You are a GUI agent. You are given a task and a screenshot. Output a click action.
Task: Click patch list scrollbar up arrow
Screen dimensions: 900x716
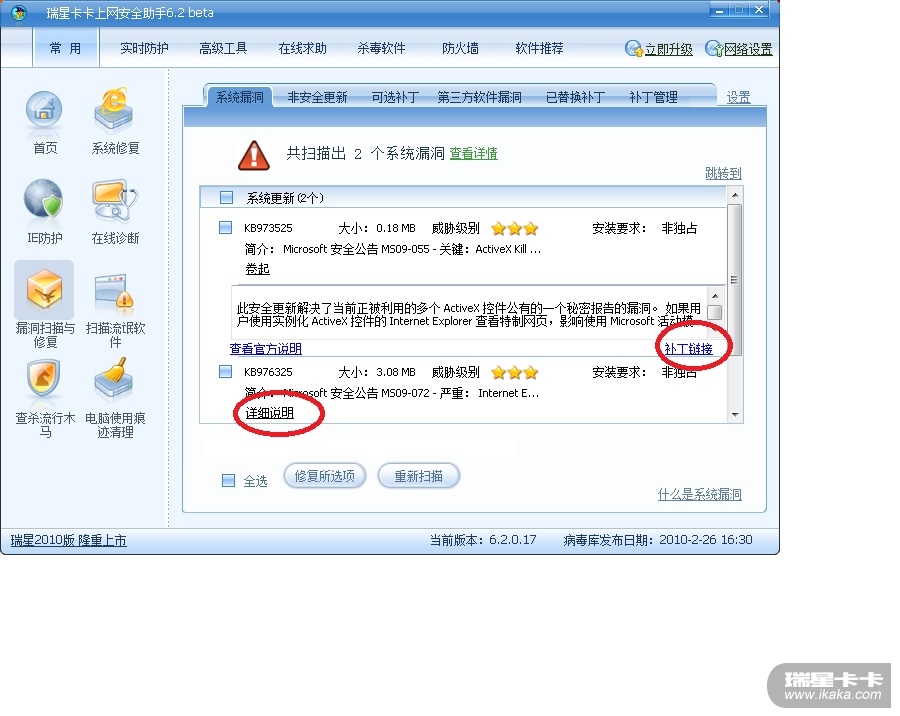(735, 196)
